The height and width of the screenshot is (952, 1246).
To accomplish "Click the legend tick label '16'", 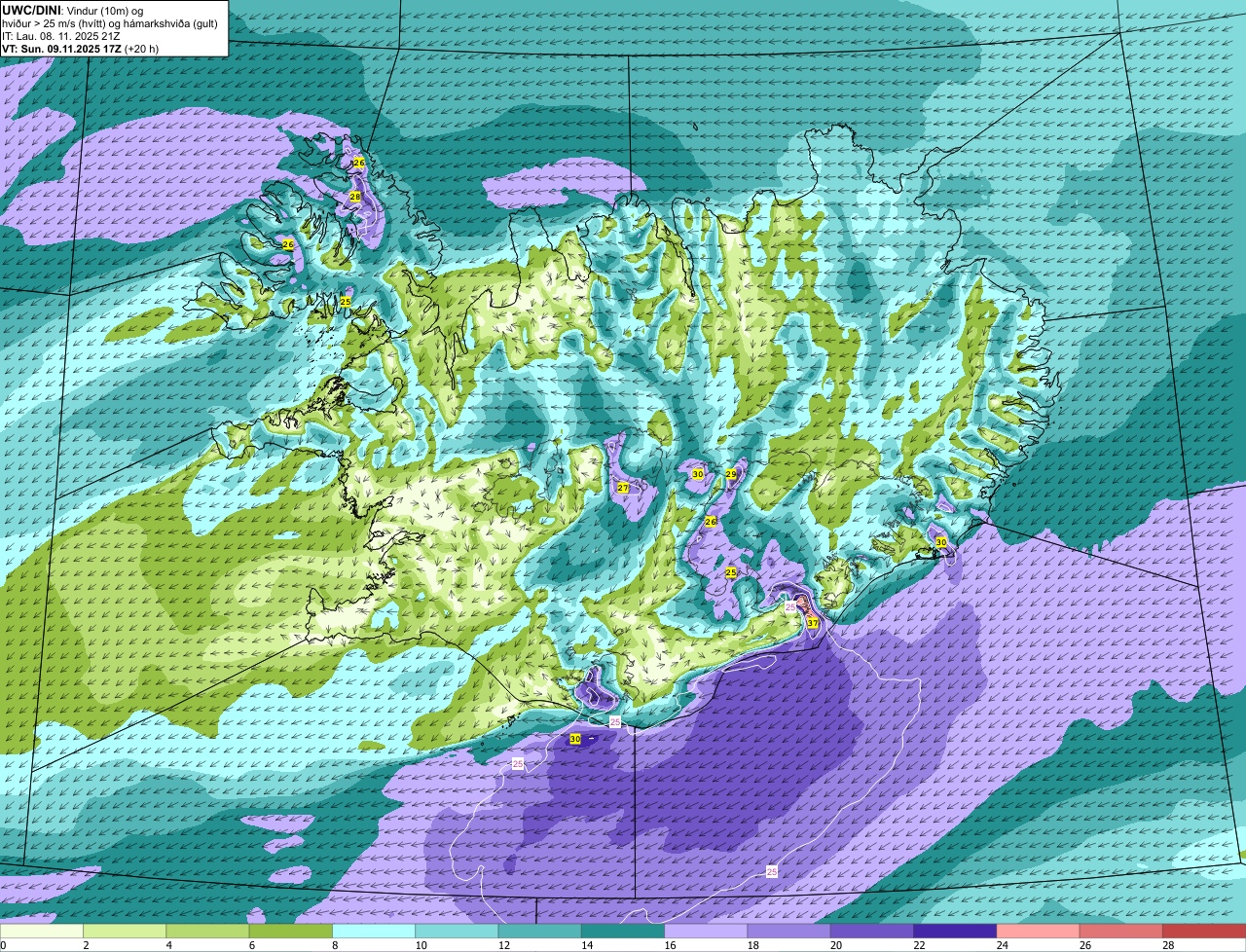I will coord(668,945).
